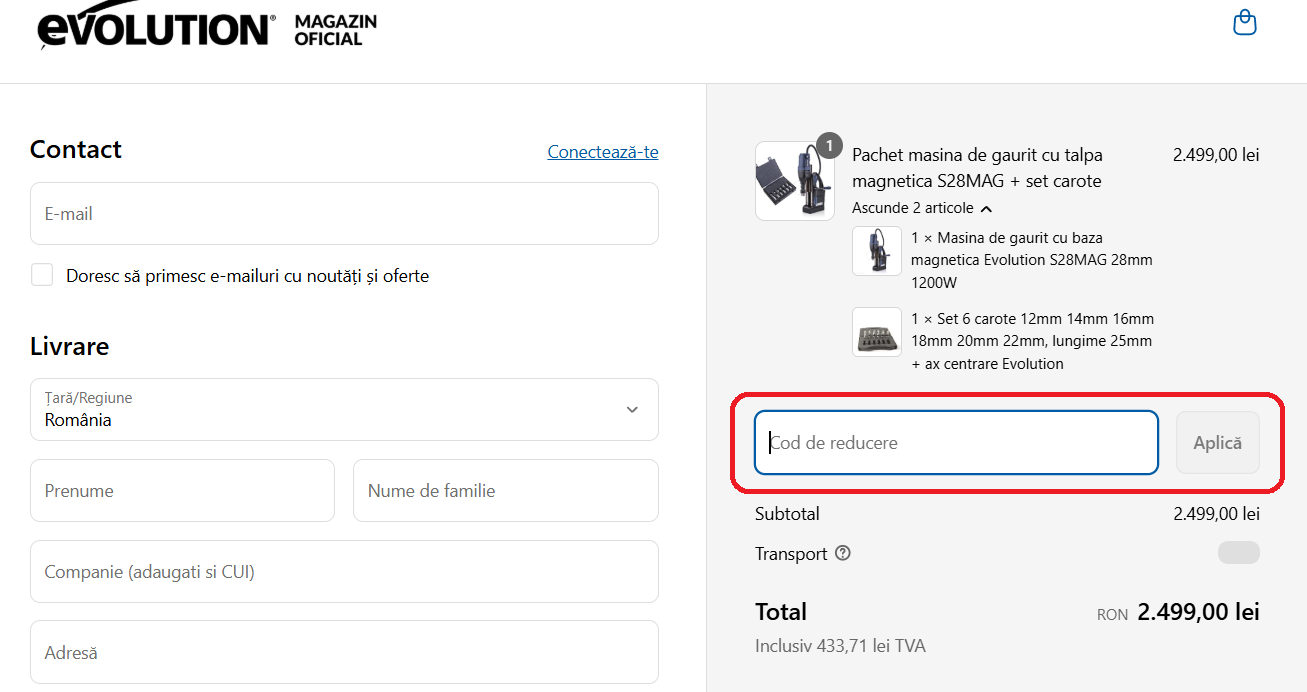The image size is (1307, 692).
Task: Click the country dropdown chevron arrow
Action: pos(631,409)
